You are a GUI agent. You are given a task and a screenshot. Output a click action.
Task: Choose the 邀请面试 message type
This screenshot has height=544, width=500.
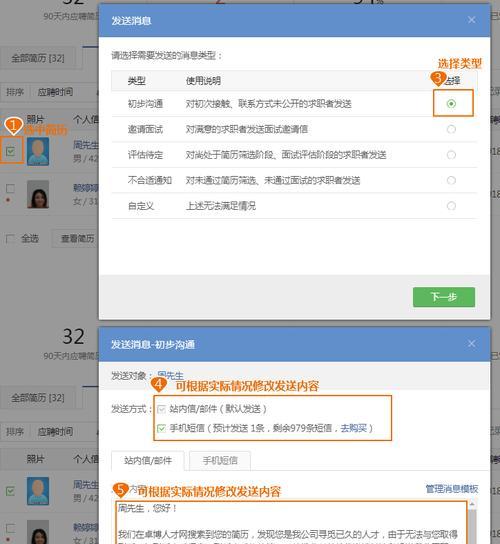(451, 129)
